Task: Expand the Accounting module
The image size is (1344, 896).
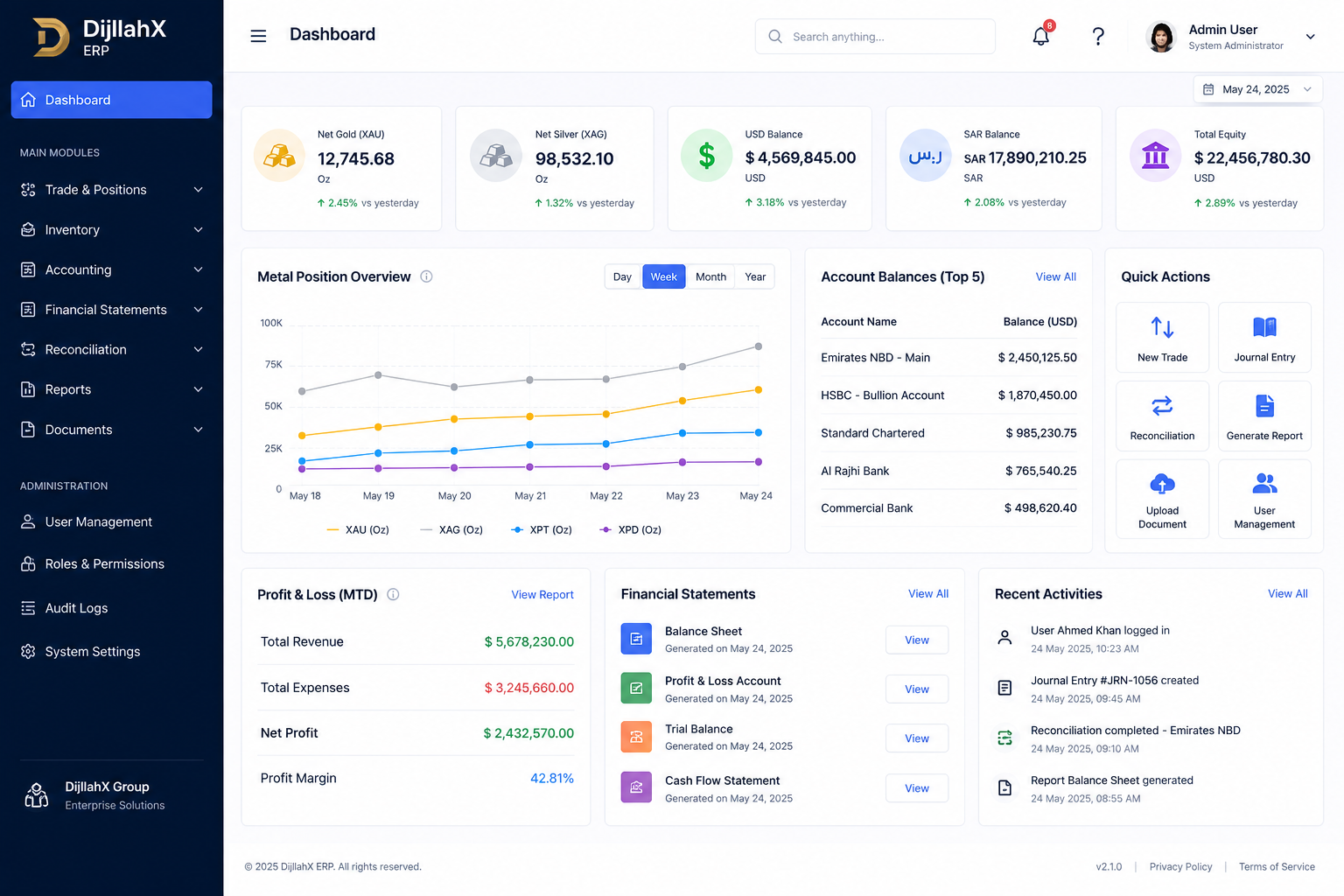Action: 112,270
